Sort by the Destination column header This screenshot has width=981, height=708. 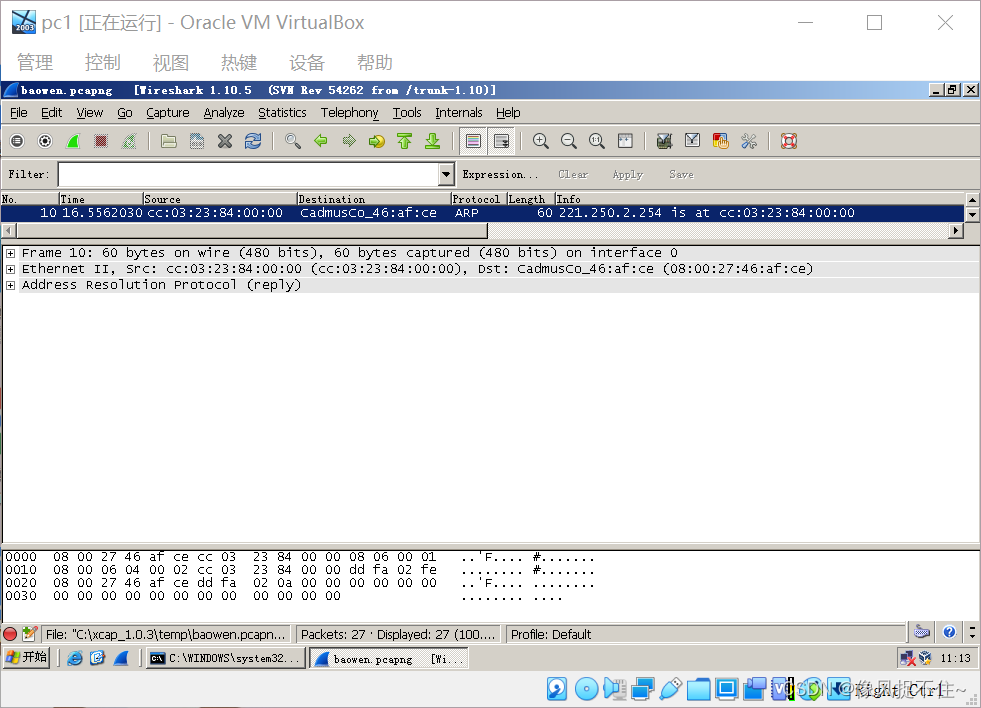pyautogui.click(x=374, y=199)
